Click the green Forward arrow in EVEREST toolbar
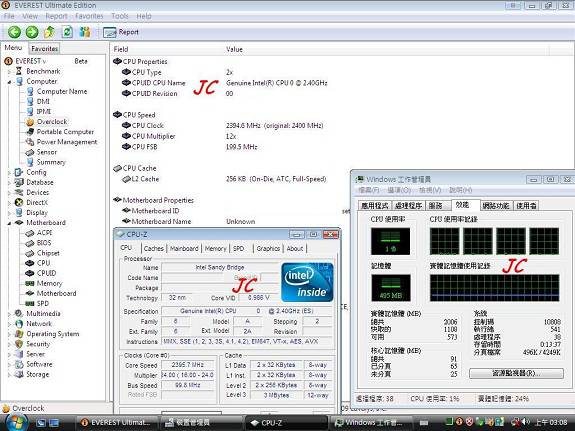Screen dimensions: 575x431 click(x=32, y=32)
